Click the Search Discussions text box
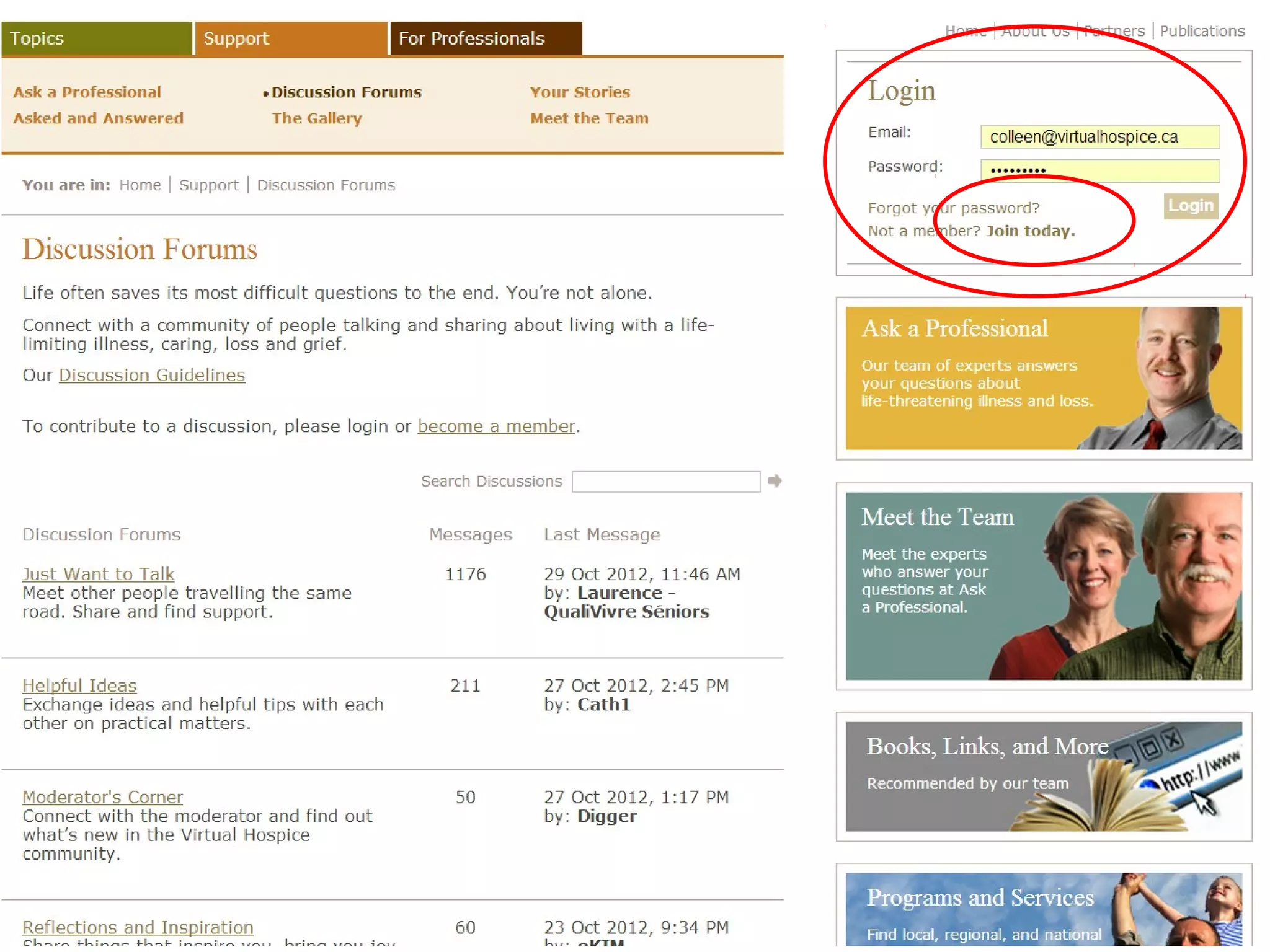 pos(665,482)
